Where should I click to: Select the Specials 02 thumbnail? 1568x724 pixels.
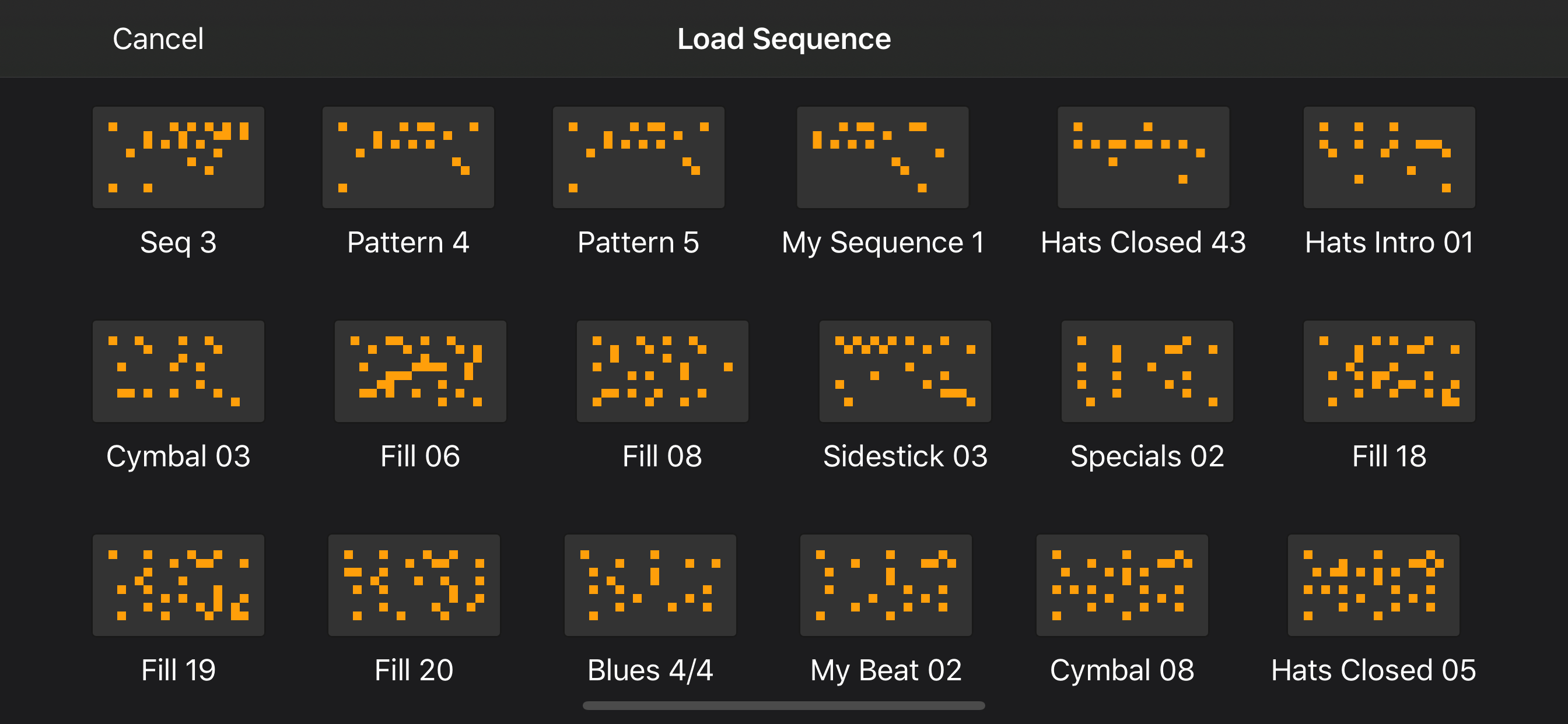pos(1147,371)
